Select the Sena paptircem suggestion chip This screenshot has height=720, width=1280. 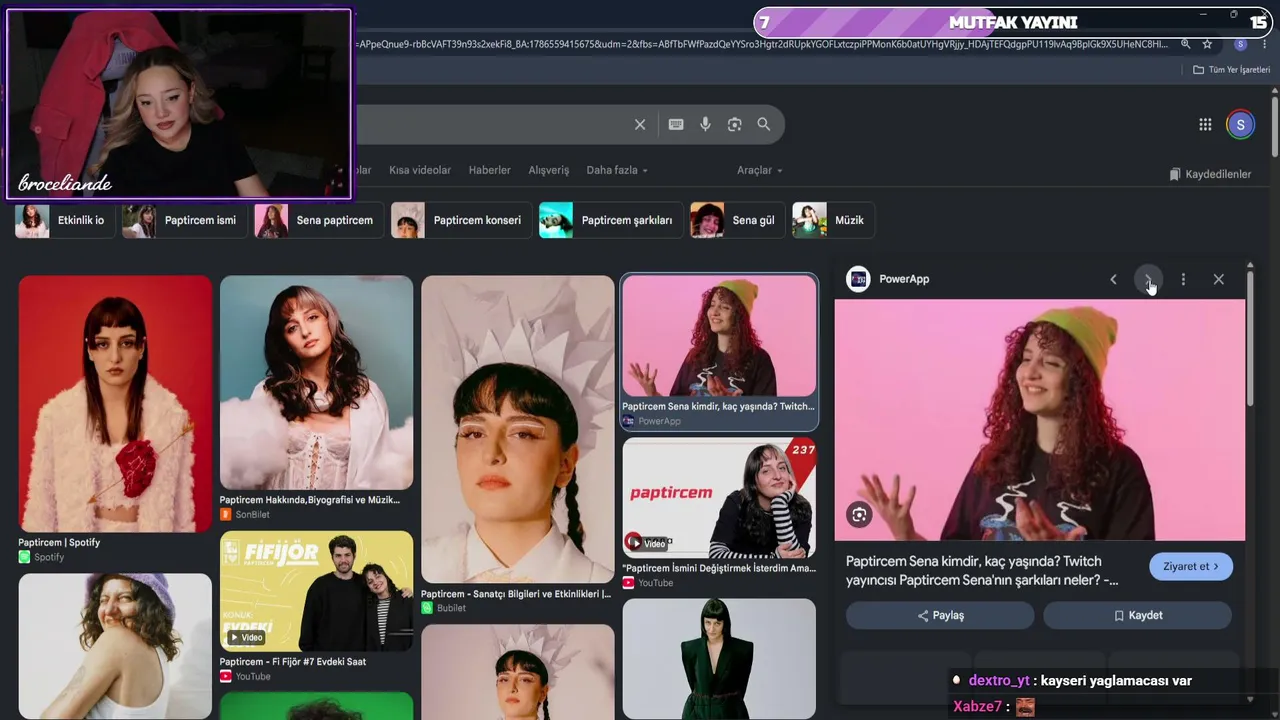[319, 220]
